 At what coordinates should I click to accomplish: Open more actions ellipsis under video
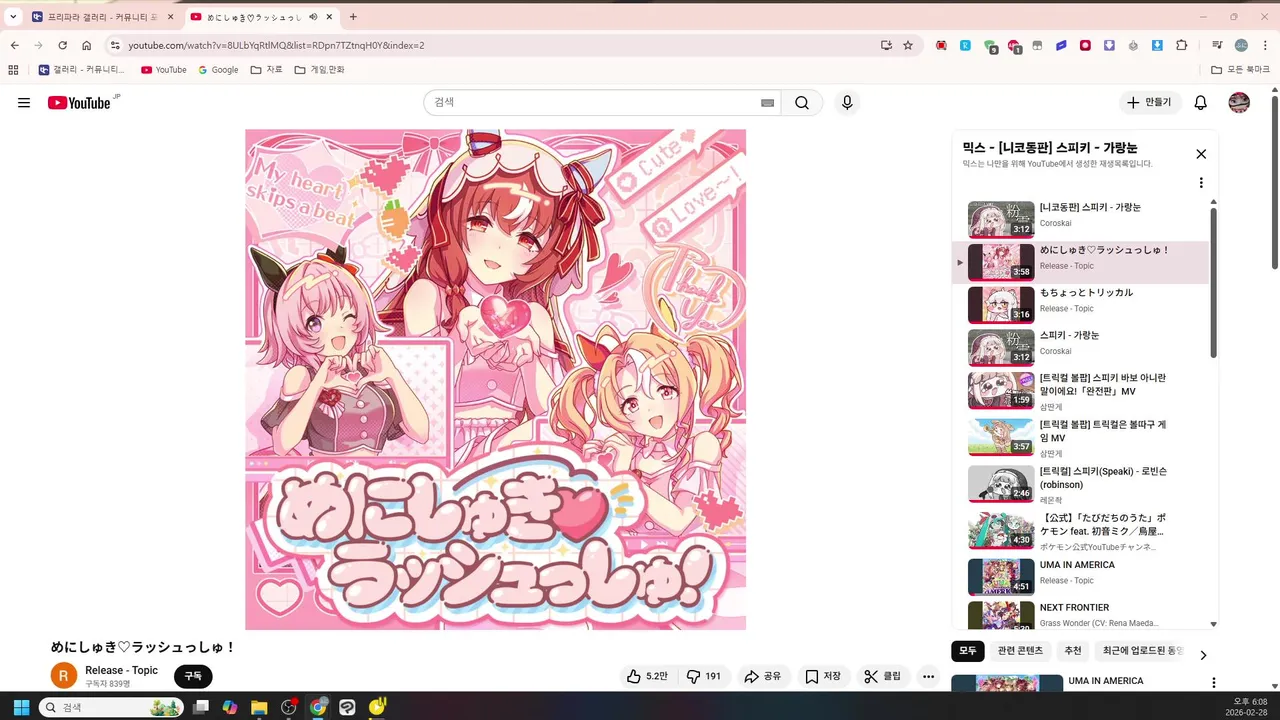pos(928,677)
